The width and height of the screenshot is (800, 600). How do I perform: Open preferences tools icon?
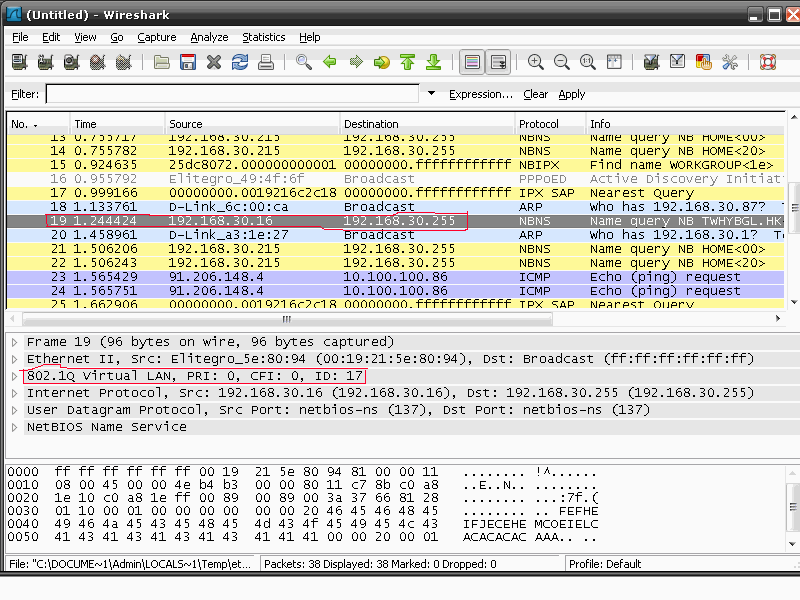[x=730, y=62]
